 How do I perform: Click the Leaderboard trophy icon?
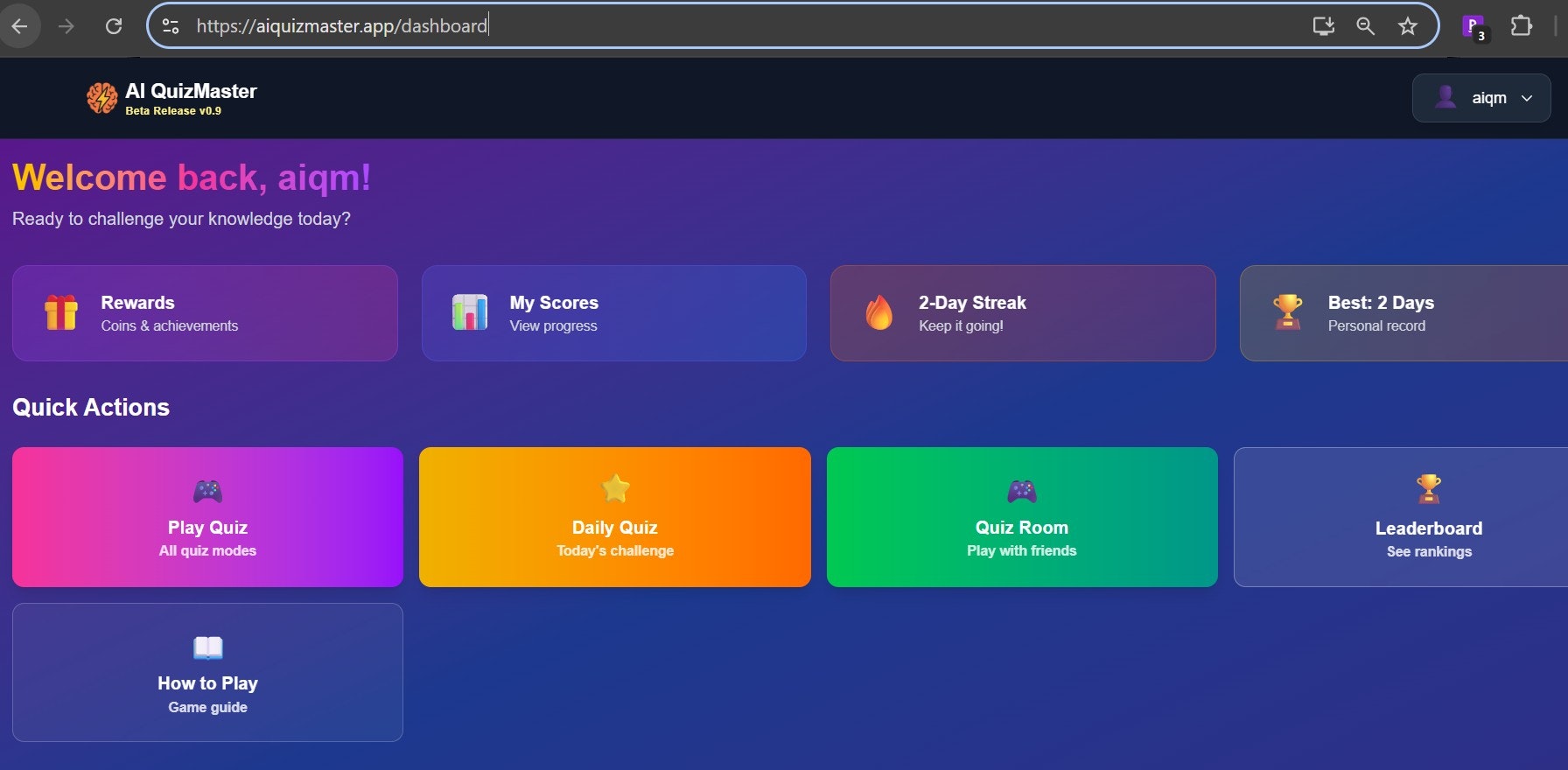click(x=1429, y=489)
